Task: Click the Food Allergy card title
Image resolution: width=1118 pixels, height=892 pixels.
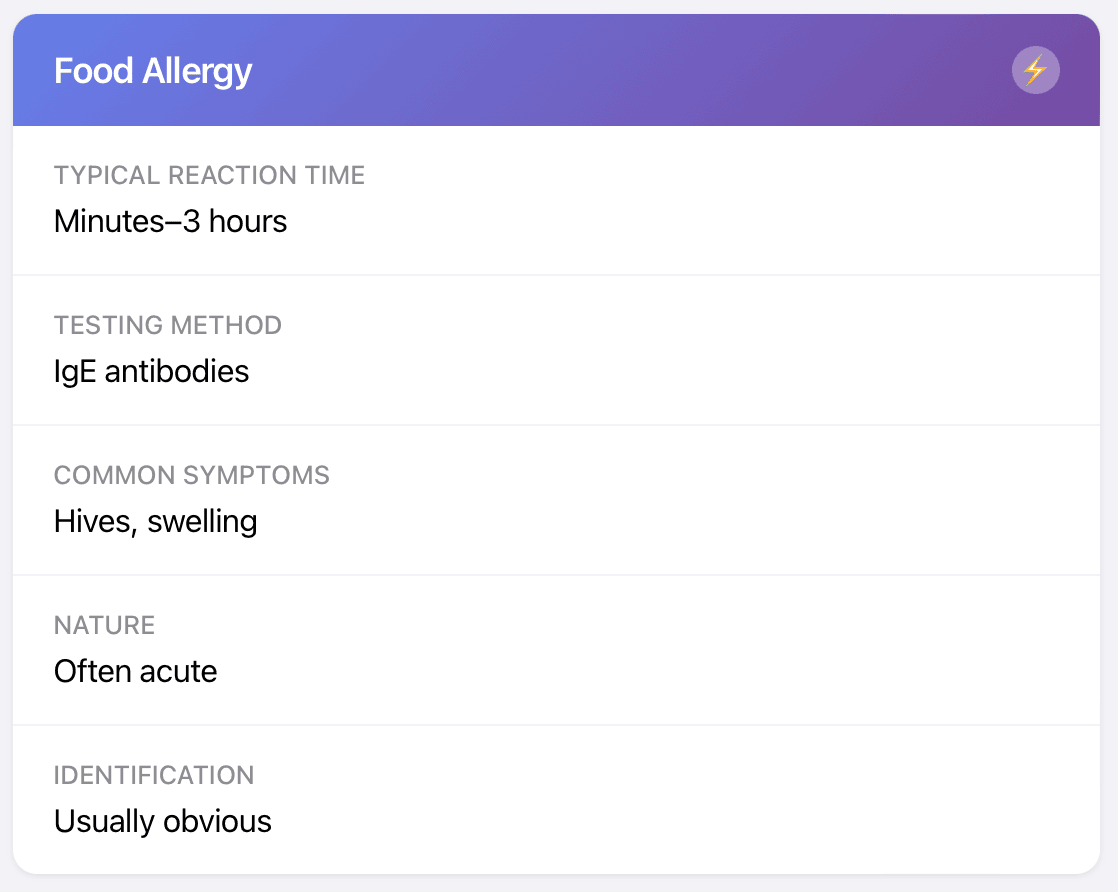Action: [x=153, y=71]
